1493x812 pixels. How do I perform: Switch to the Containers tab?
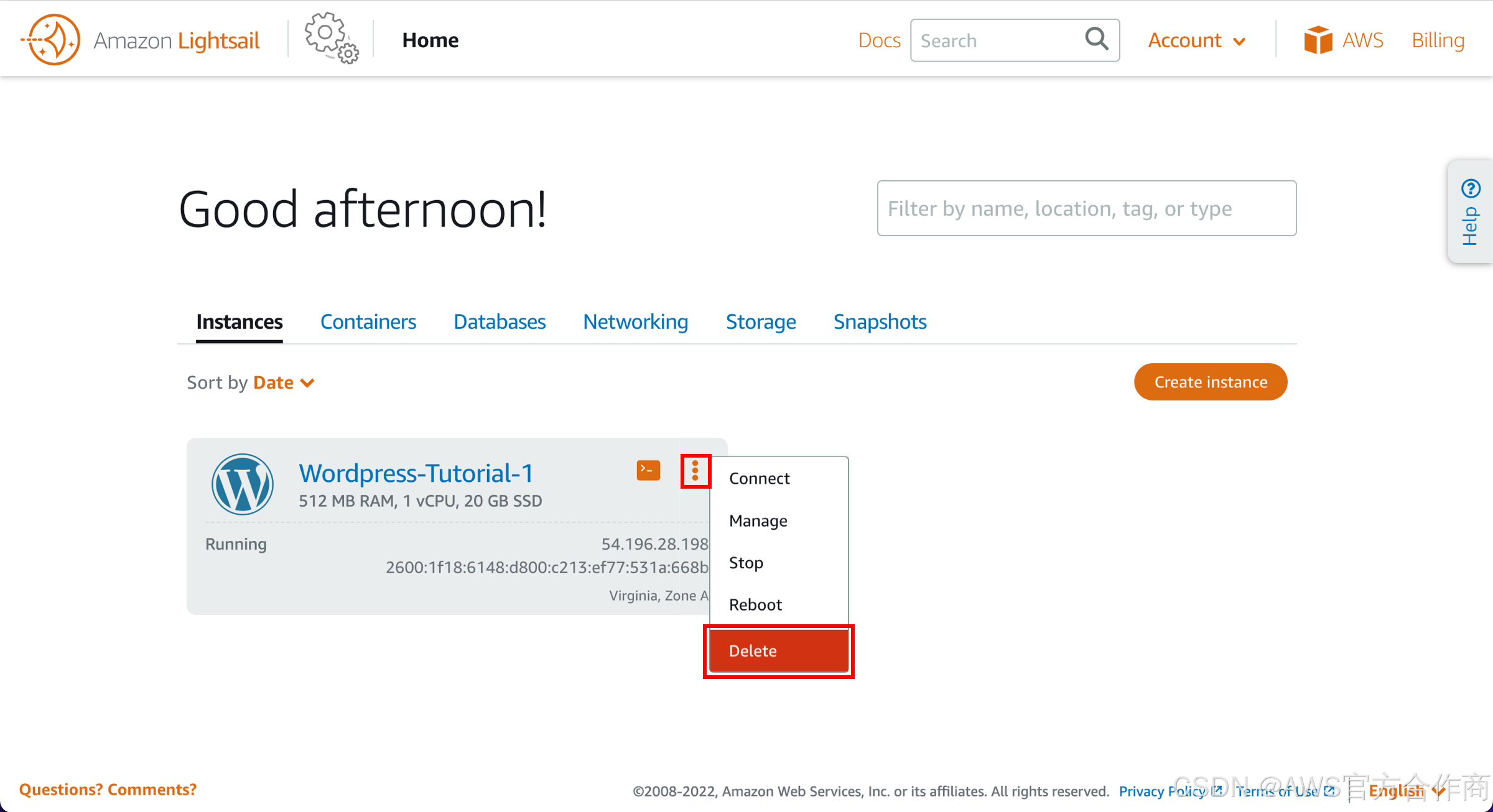pos(368,321)
